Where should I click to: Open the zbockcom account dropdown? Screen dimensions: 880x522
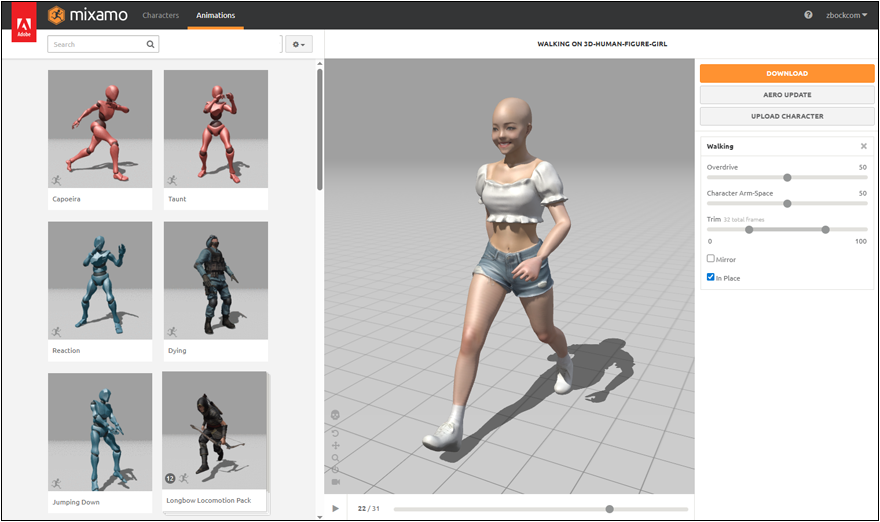pos(846,15)
